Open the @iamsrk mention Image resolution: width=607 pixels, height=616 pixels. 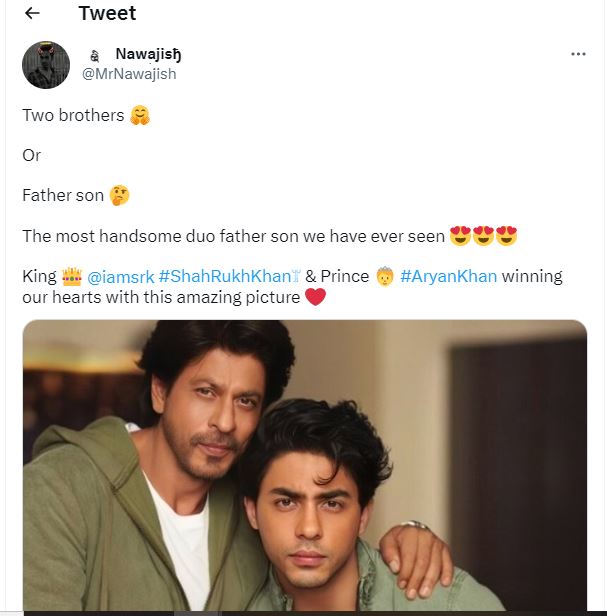tap(120, 276)
